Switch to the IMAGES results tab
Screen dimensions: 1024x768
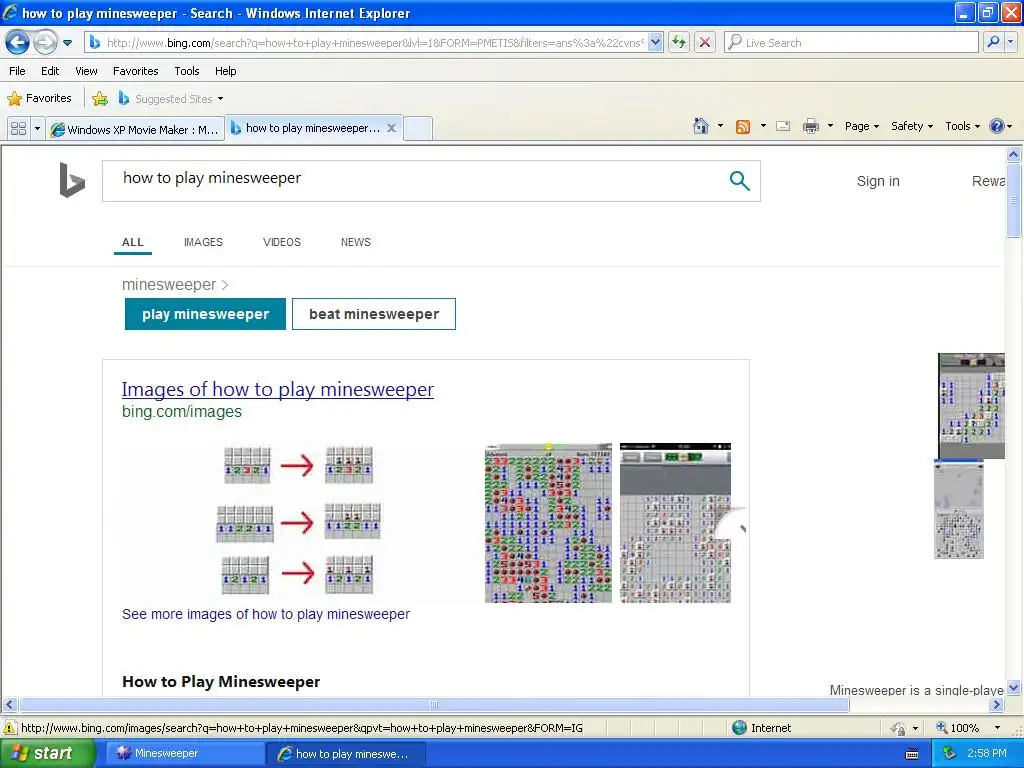coord(203,242)
